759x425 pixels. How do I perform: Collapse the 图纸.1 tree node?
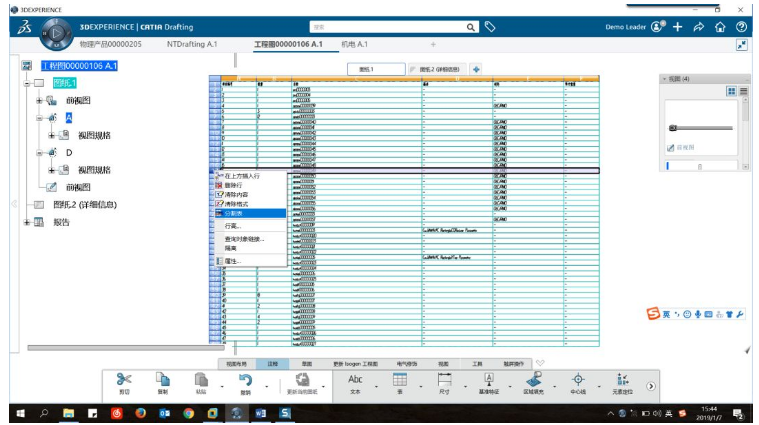coord(27,83)
